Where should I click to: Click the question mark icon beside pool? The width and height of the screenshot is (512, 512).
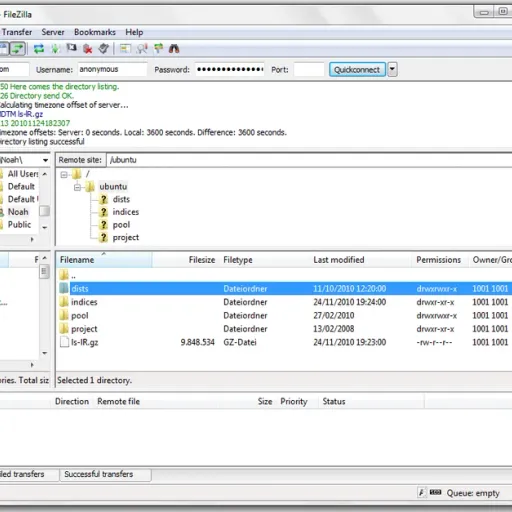[x=104, y=225]
